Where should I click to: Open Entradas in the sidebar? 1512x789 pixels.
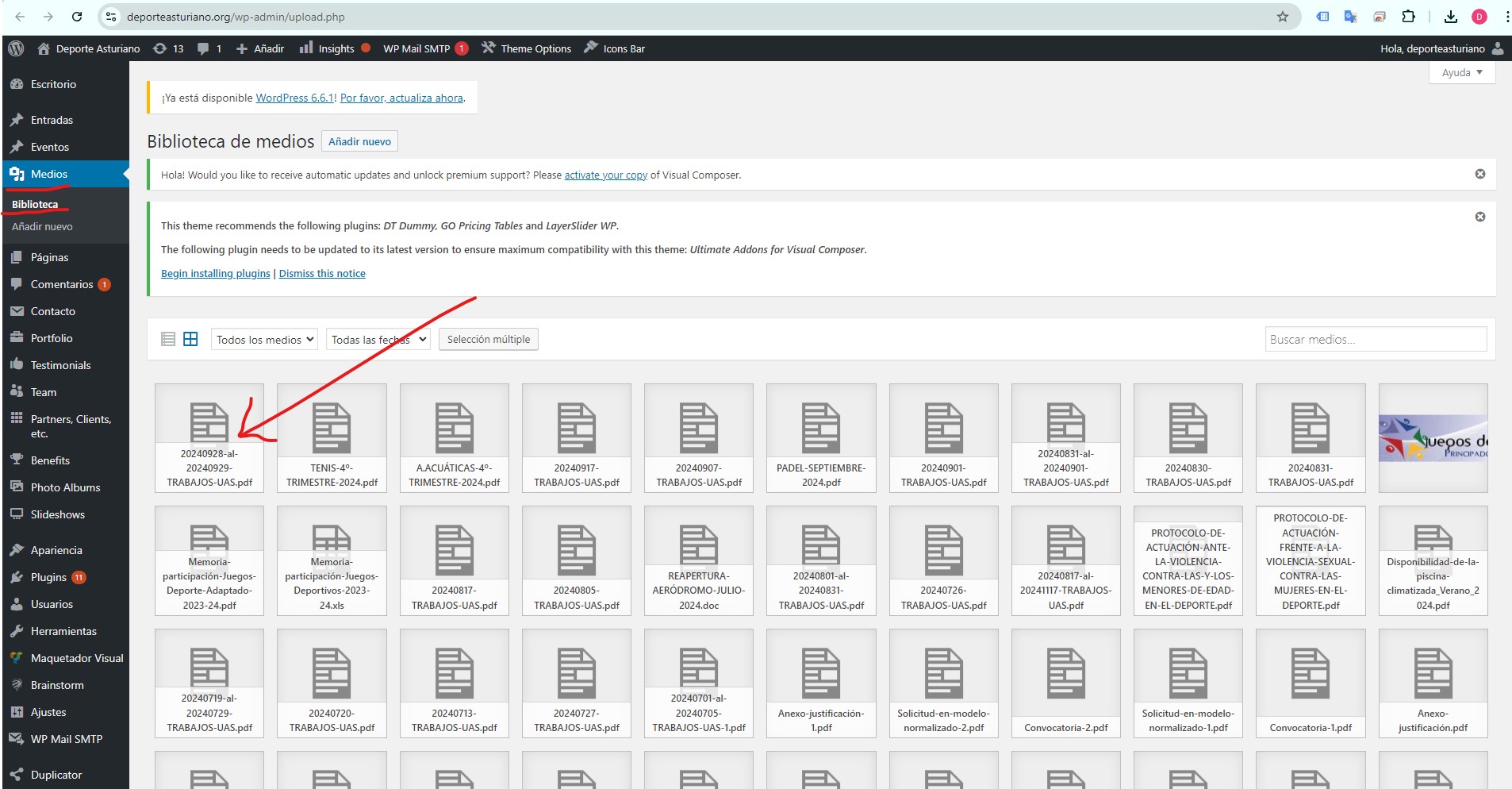(x=65, y=120)
